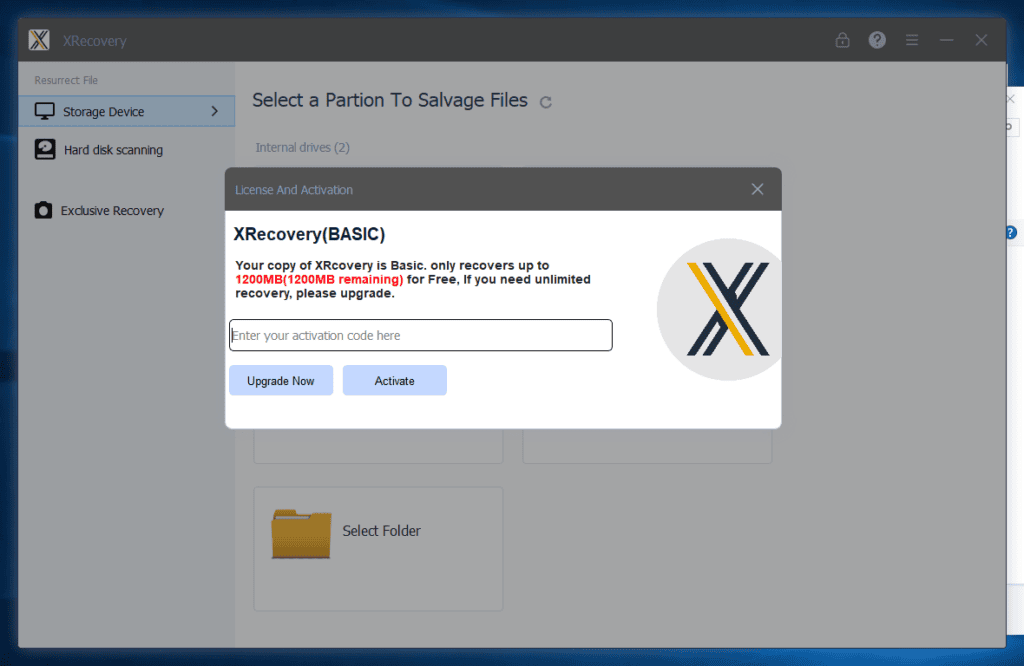Click the activation code input field
Viewport: 1024px width, 666px height.
click(x=420, y=335)
